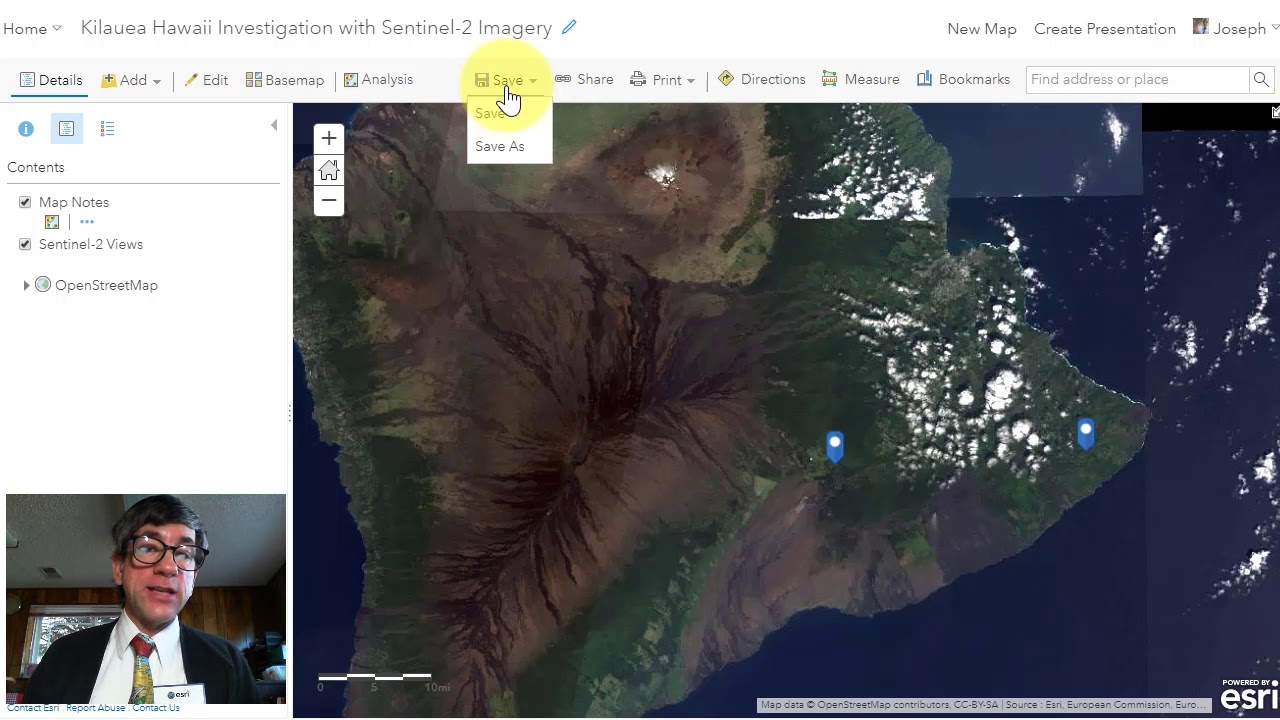Viewport: 1280px width, 720px height.
Task: Click the map title text
Action: (x=316, y=28)
